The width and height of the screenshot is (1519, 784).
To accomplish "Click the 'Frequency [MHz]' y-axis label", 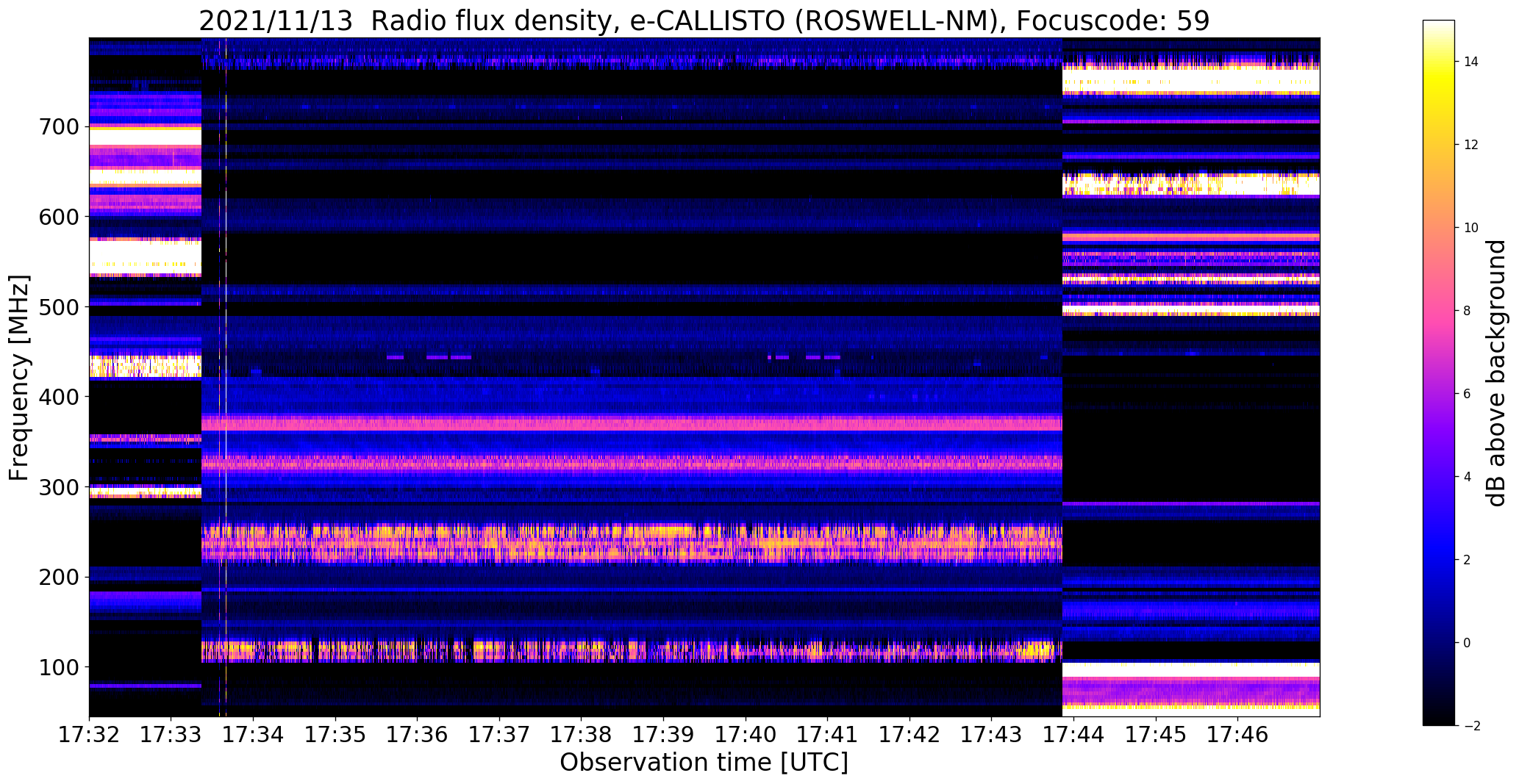I will pyautogui.click(x=19, y=378).
